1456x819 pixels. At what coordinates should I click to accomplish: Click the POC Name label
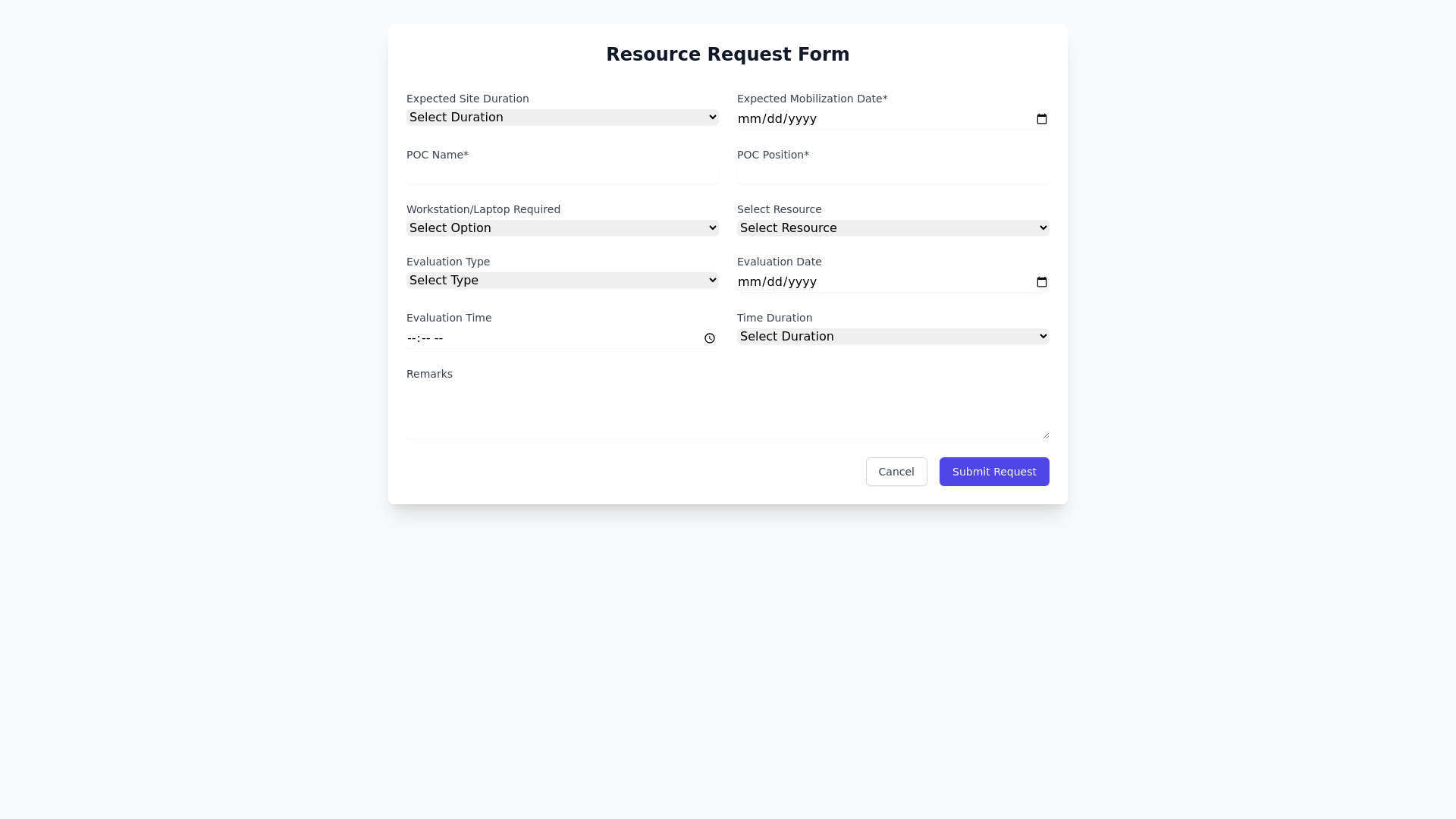click(x=437, y=155)
